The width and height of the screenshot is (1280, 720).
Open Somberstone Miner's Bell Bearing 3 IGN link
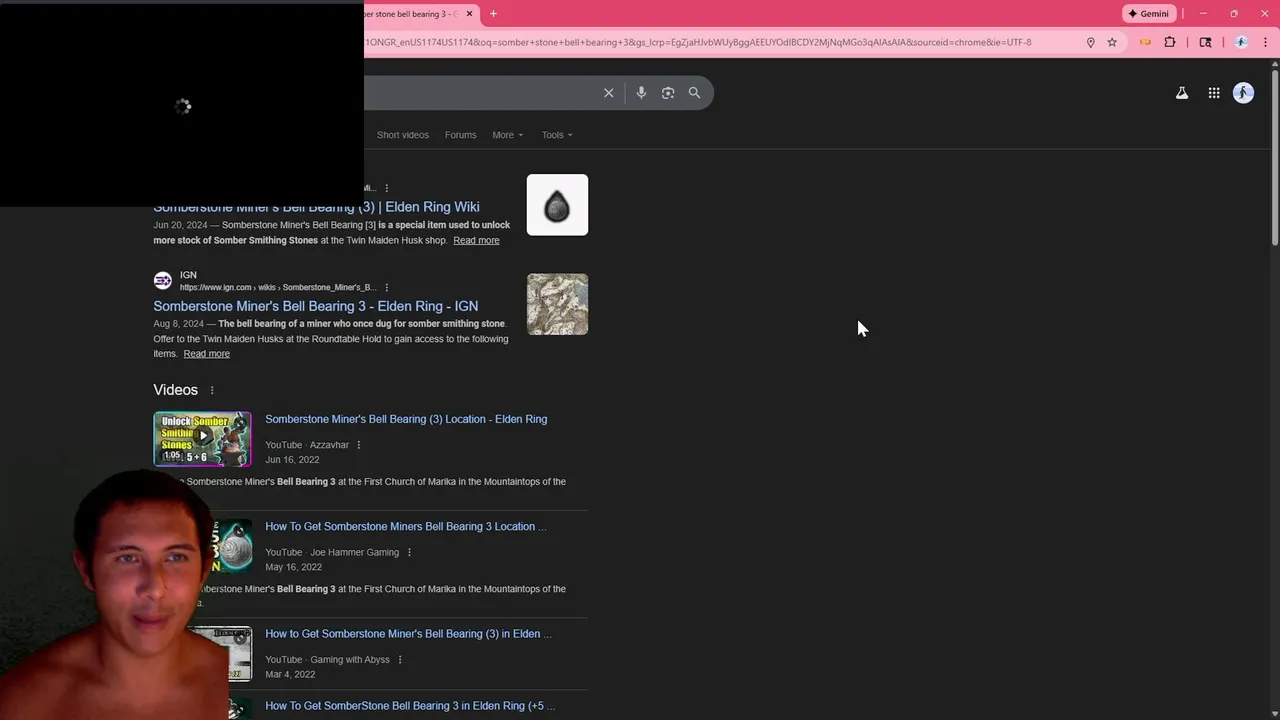coord(316,306)
